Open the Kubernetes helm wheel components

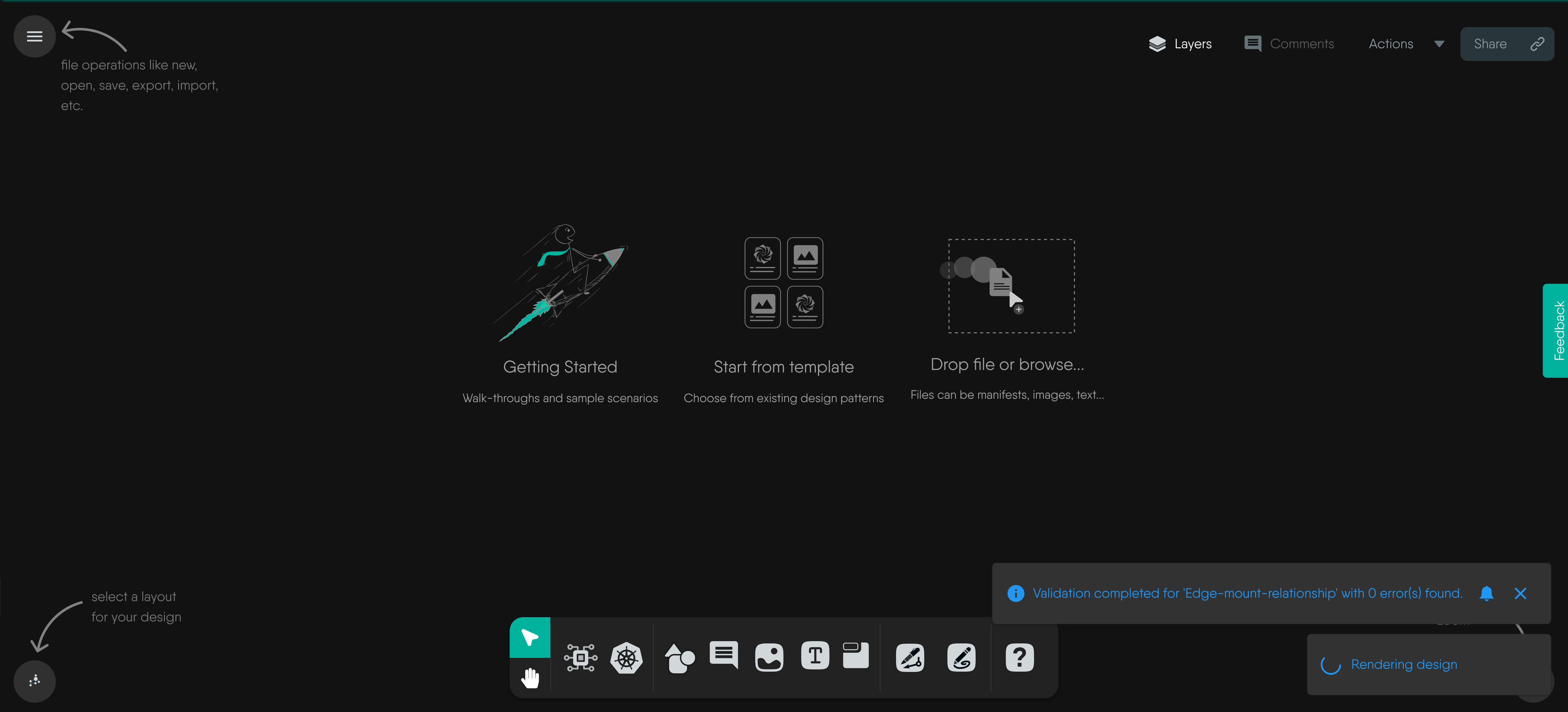click(626, 657)
